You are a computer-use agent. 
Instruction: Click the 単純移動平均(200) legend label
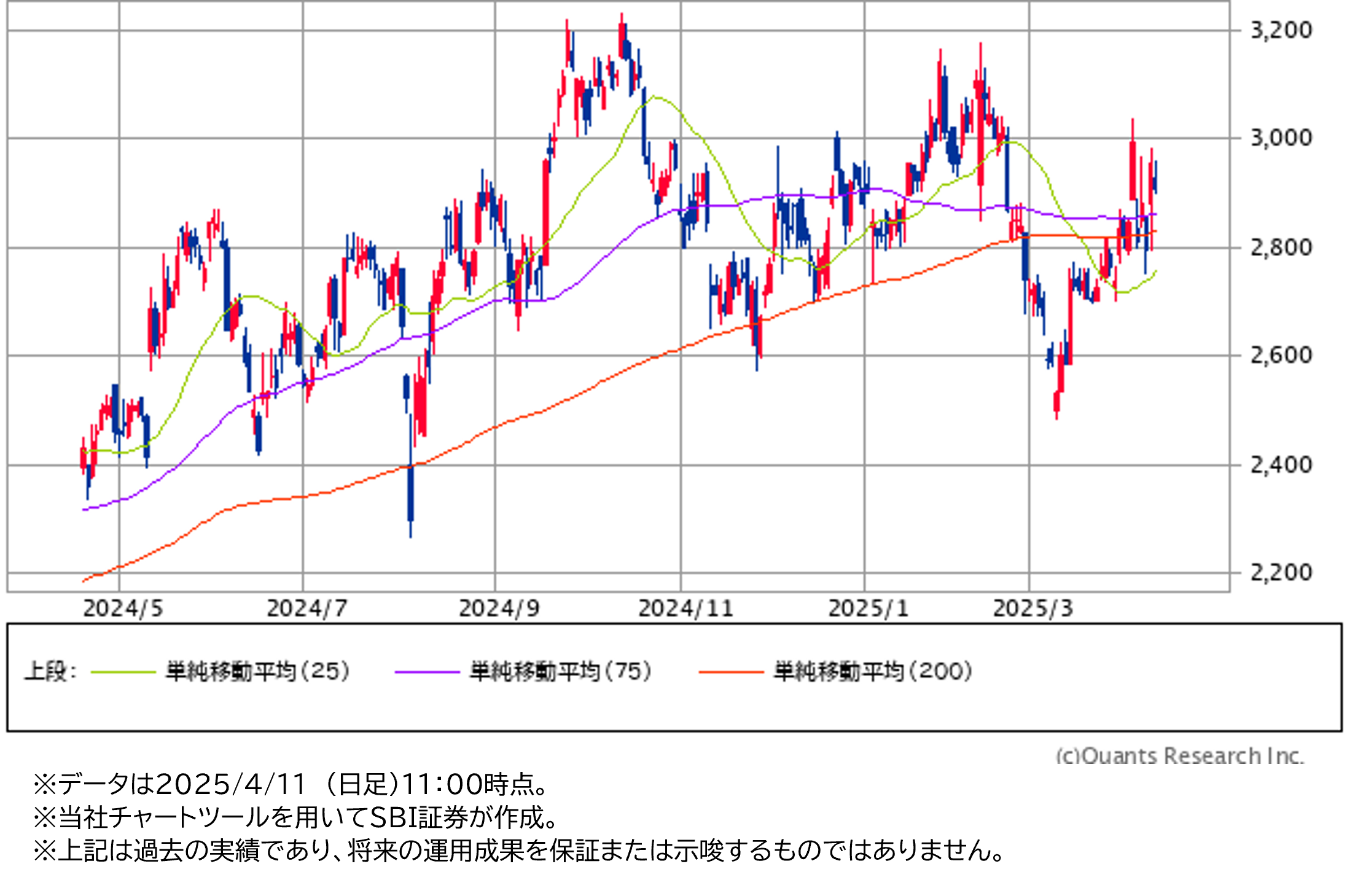point(873,671)
